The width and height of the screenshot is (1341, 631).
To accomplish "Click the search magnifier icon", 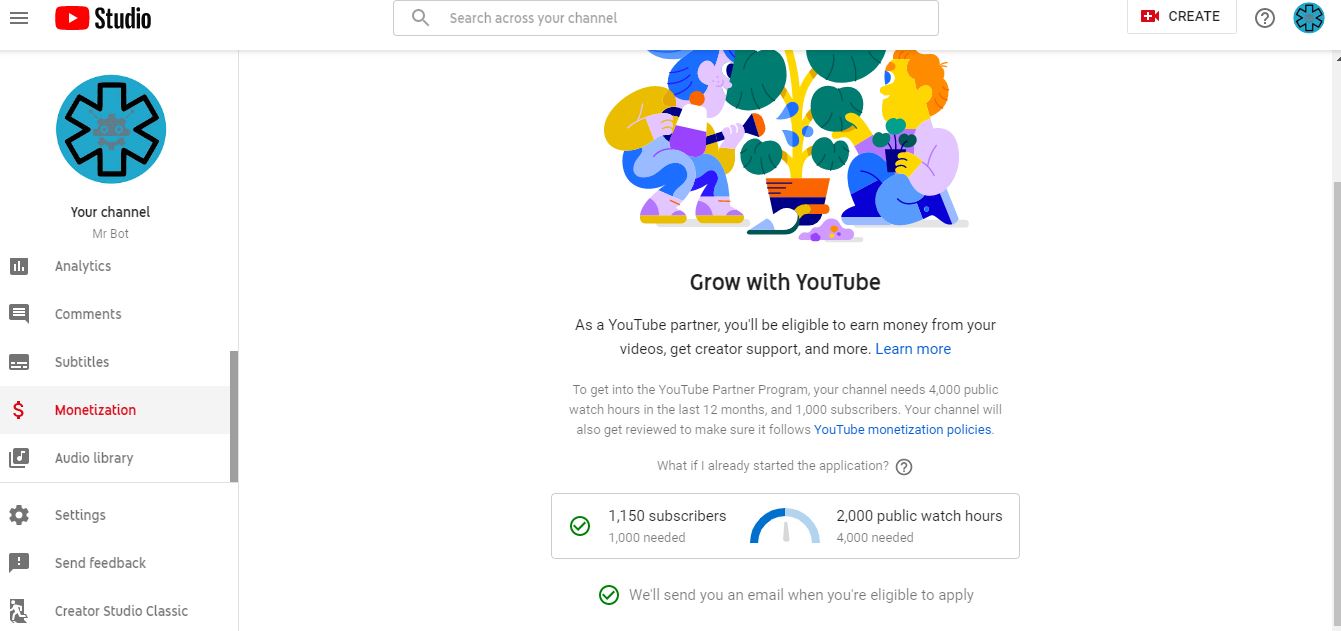I will point(421,18).
